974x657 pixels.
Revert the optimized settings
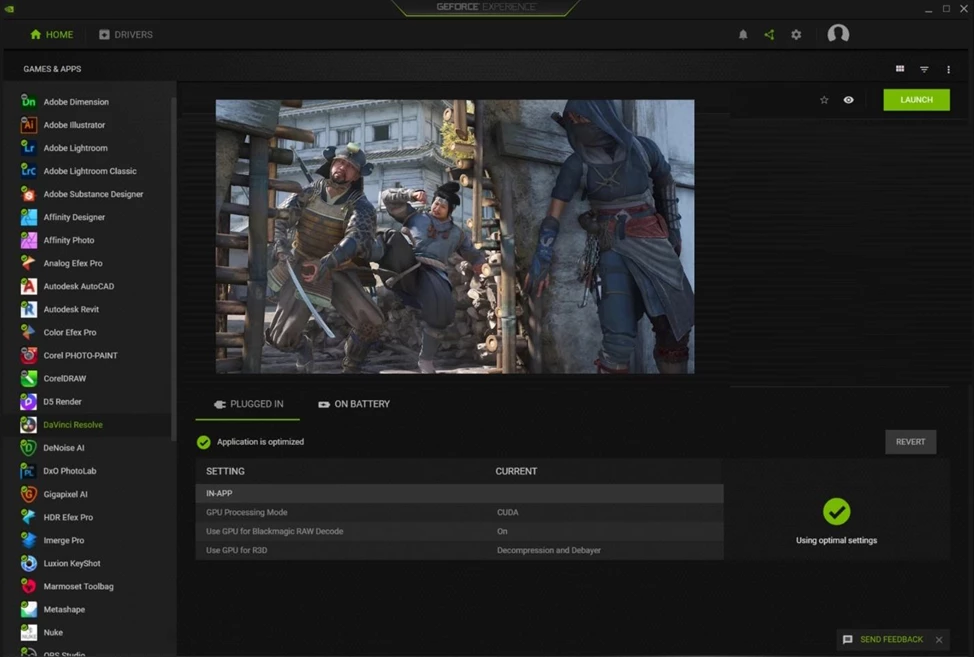911,442
